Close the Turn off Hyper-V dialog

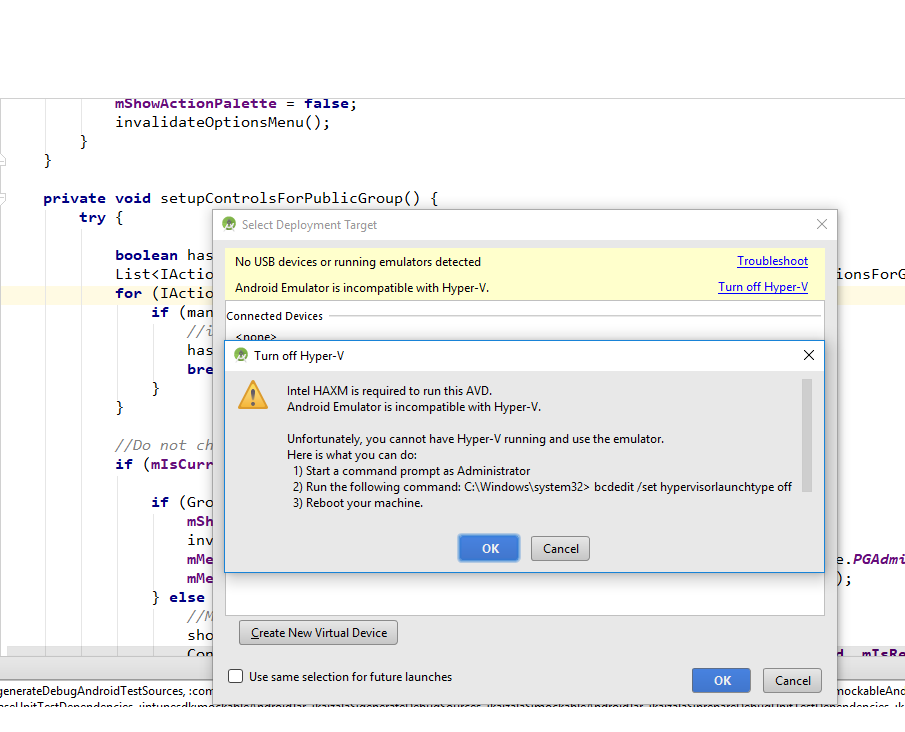click(809, 355)
